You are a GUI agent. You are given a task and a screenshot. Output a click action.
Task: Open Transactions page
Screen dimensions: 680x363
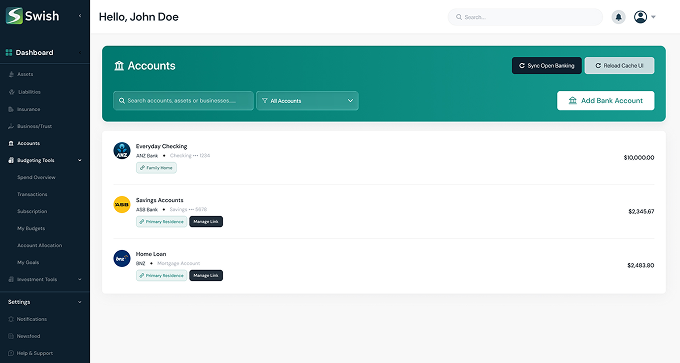(32, 194)
